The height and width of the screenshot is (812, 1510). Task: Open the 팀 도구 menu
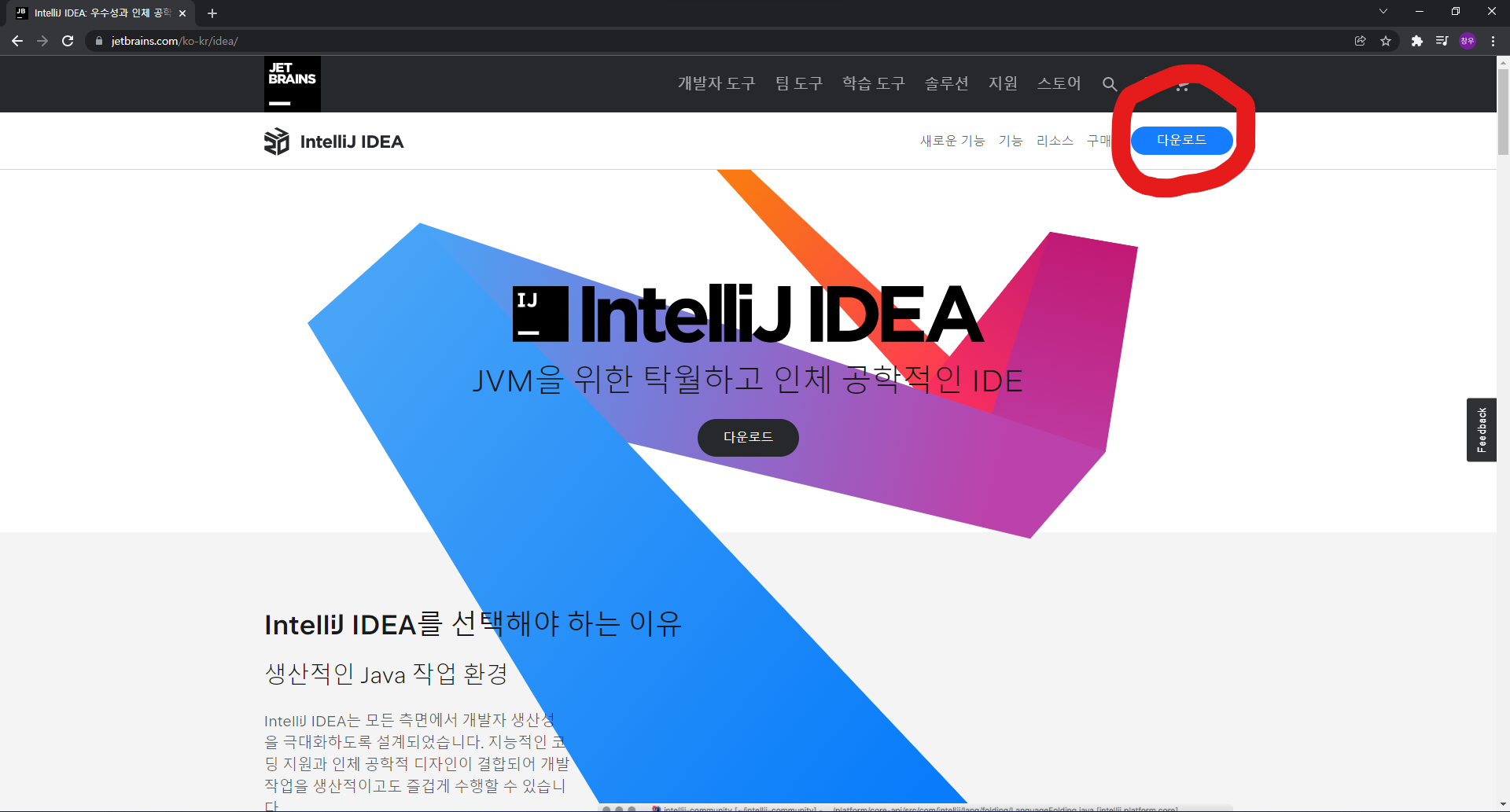click(799, 83)
